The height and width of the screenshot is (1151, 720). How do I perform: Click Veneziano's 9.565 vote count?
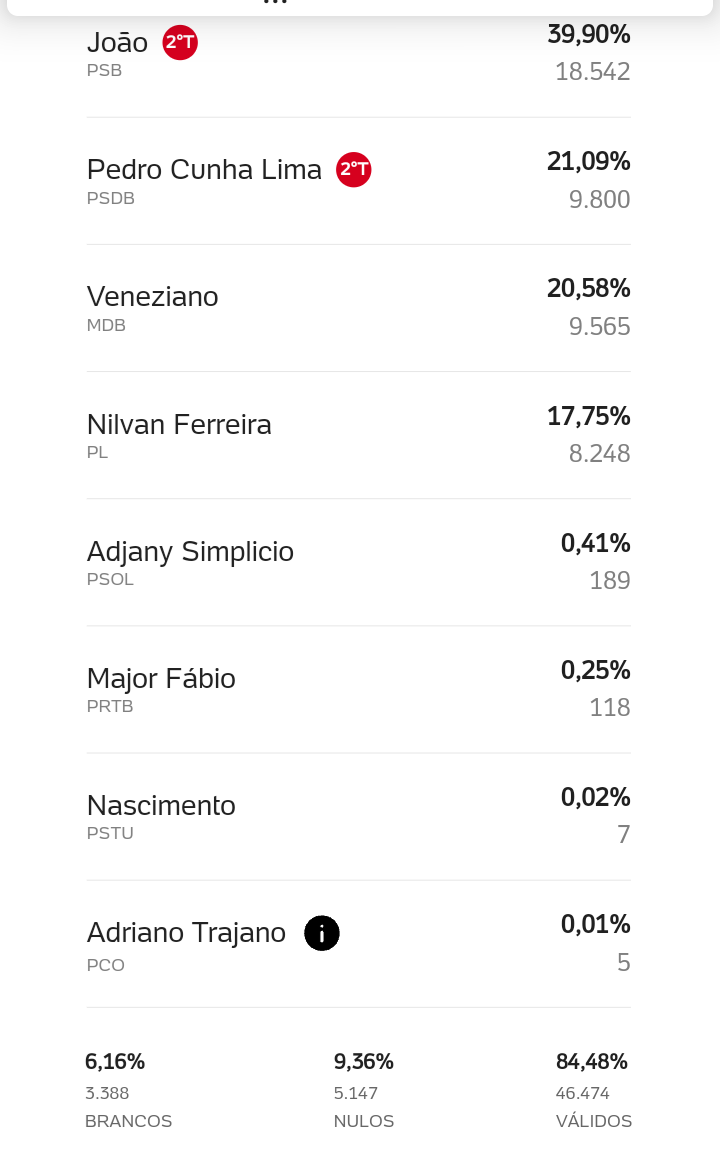pos(600,327)
